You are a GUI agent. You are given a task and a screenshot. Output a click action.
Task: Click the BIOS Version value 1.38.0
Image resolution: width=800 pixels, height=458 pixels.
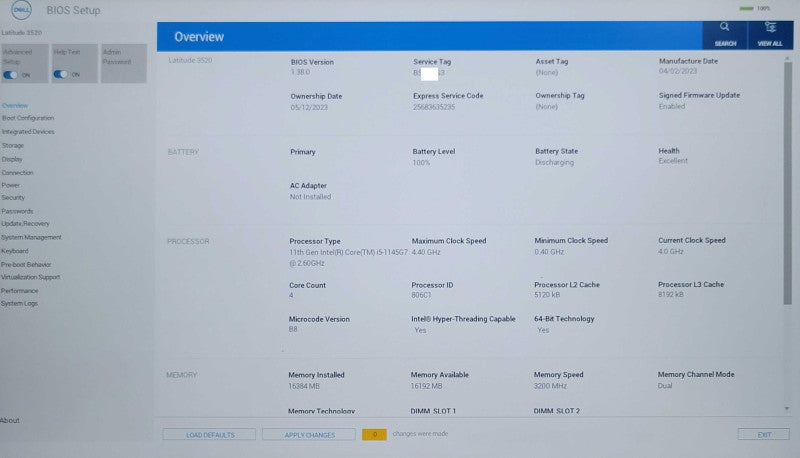pos(300,72)
